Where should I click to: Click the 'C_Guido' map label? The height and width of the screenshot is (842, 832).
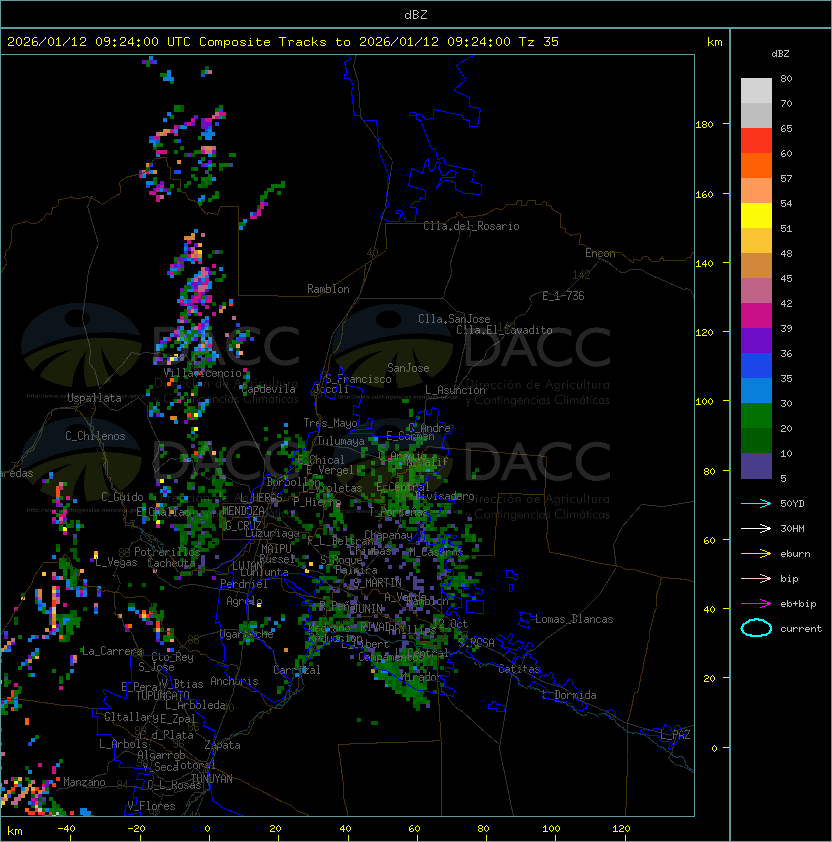pyautogui.click(x=122, y=497)
